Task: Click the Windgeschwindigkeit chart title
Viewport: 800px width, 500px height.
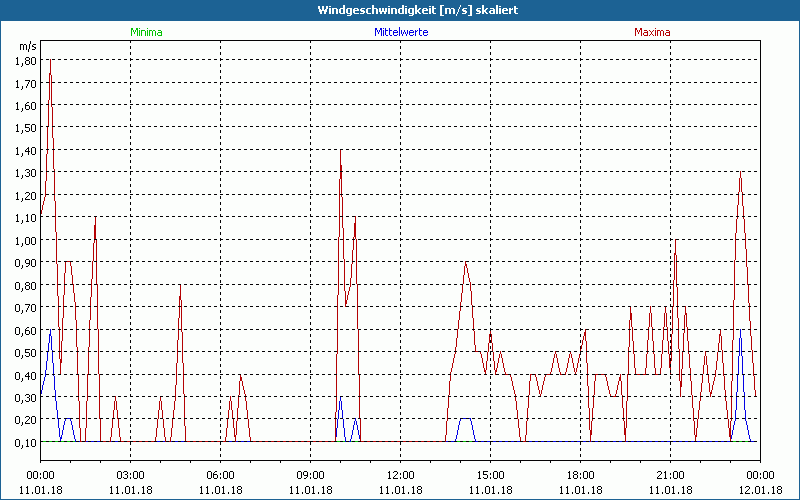Action: point(400,9)
